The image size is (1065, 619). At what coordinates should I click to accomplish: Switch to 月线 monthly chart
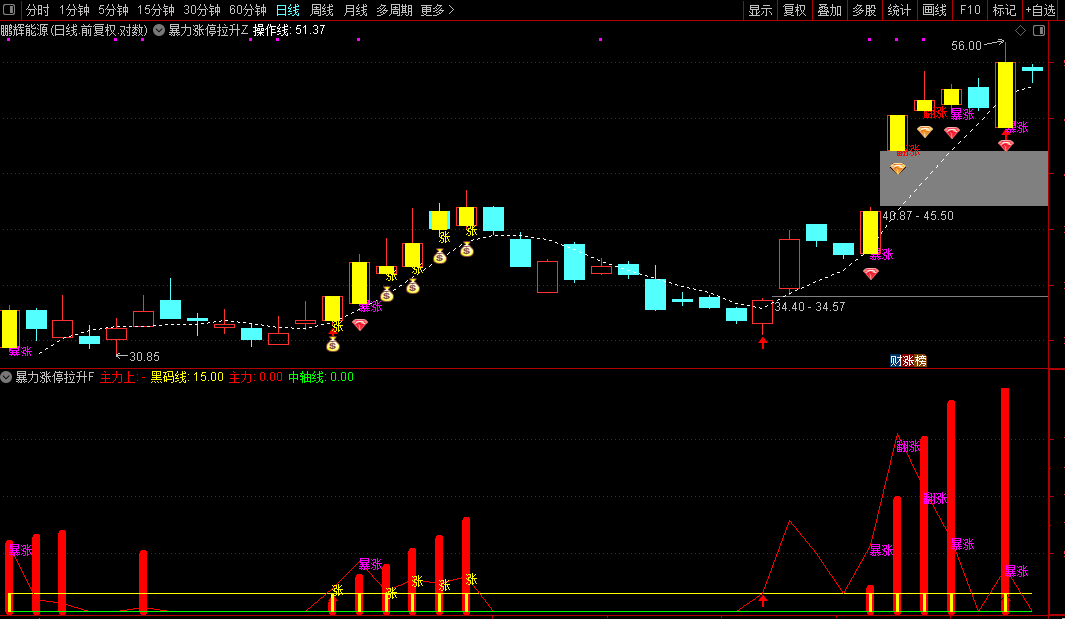click(355, 10)
